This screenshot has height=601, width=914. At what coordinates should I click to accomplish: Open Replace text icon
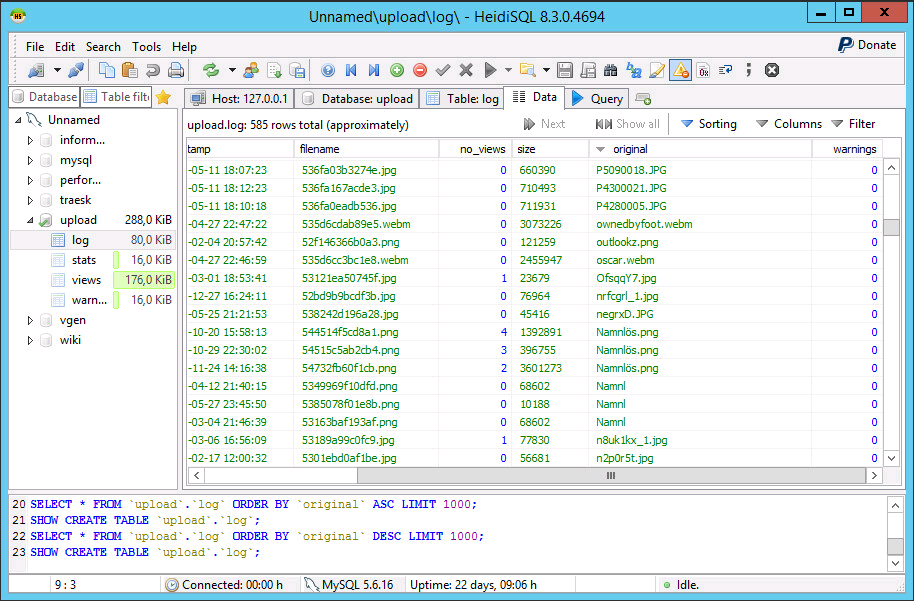[x=634, y=71]
